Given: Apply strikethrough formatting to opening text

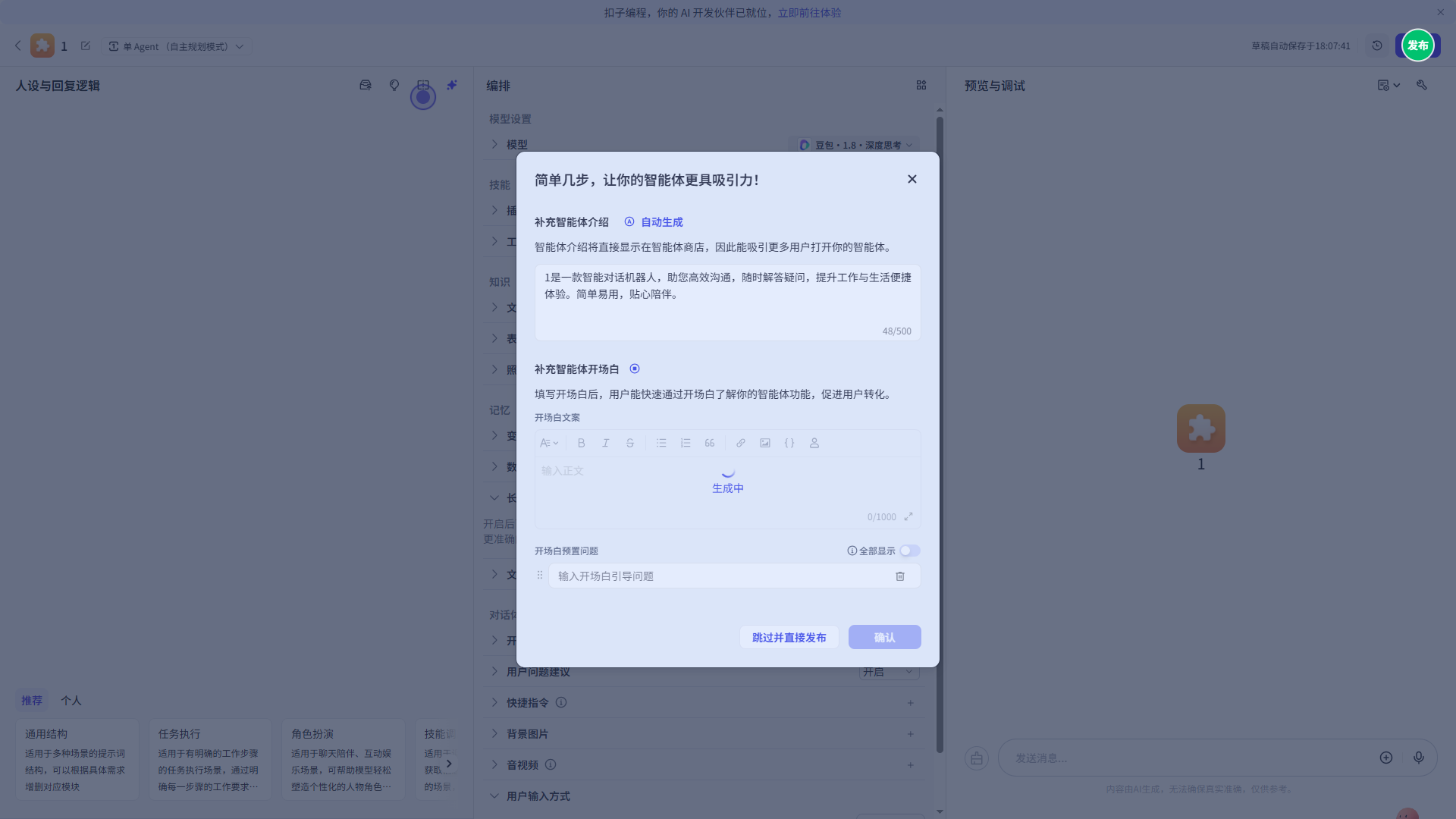Looking at the screenshot, I should [x=629, y=443].
